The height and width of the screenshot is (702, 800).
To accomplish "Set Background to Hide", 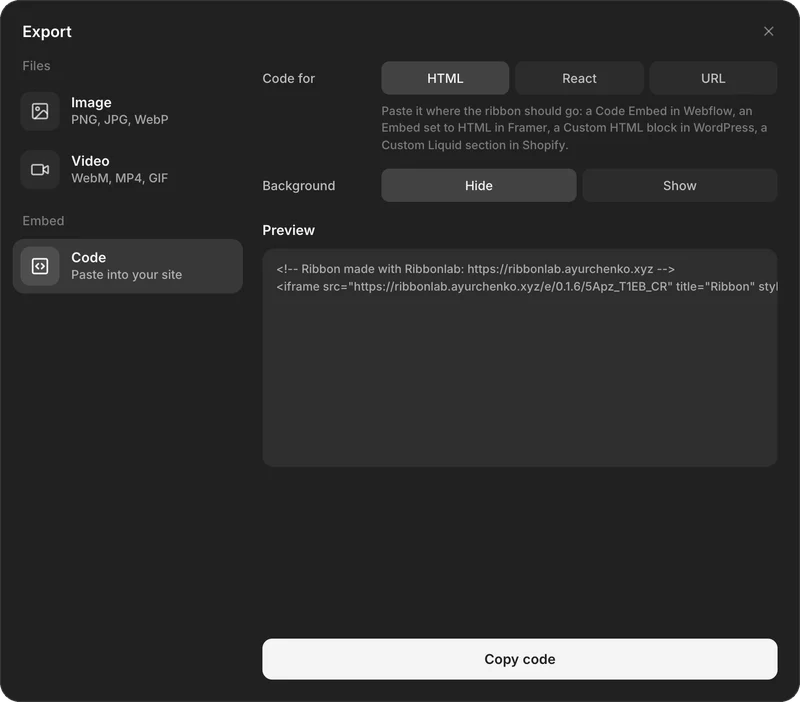I will pos(479,185).
